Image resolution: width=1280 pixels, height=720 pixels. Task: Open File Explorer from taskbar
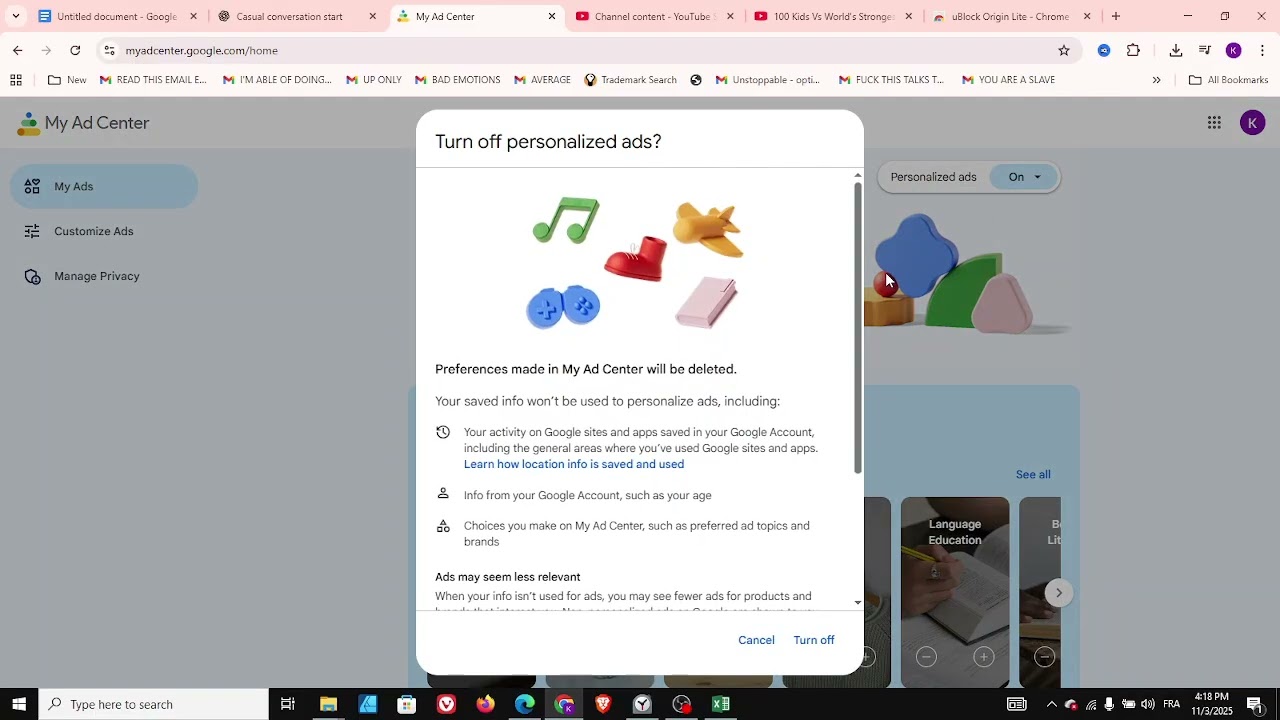coord(328,704)
